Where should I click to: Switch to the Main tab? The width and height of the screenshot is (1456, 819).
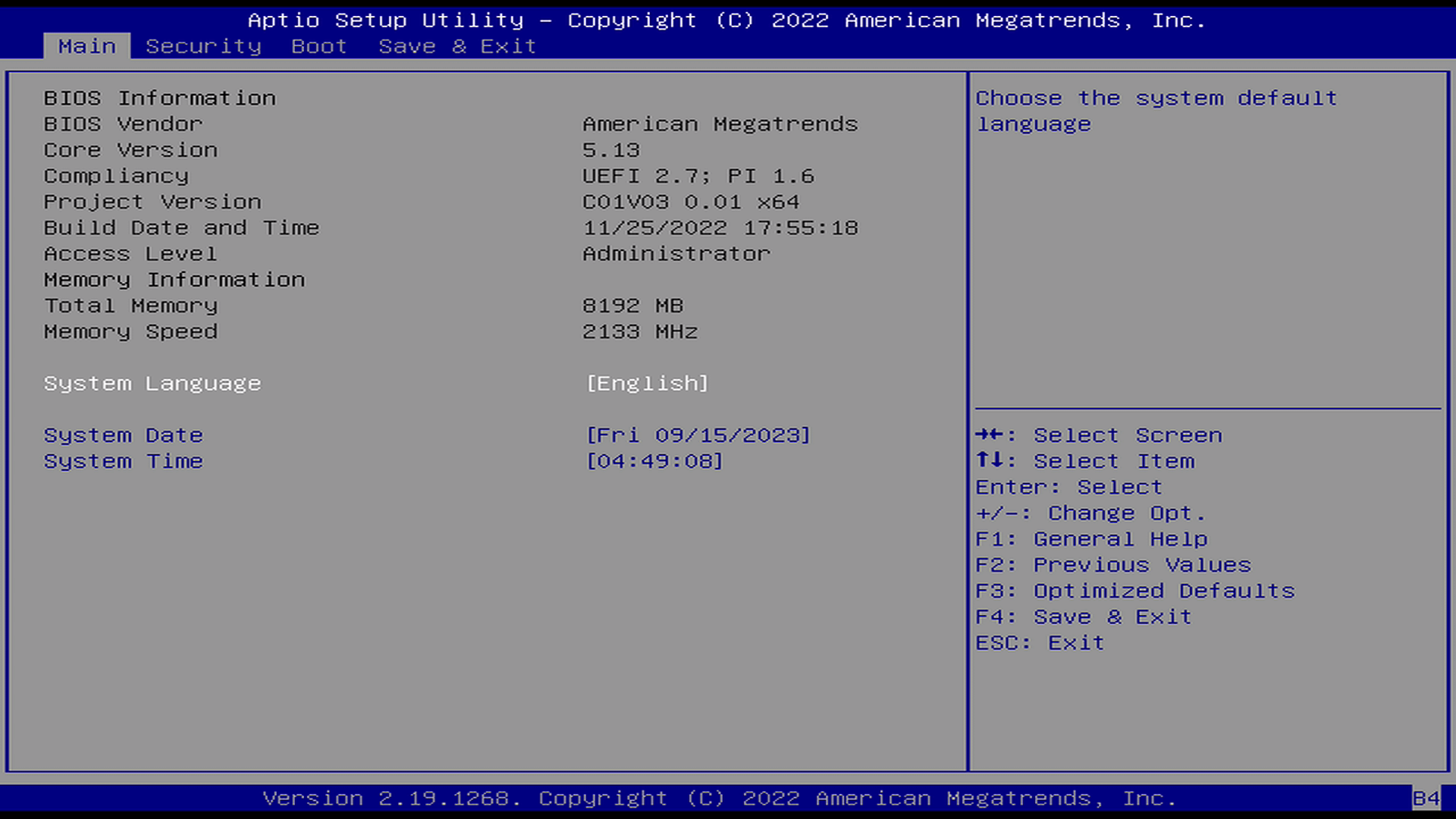pyautogui.click(x=87, y=46)
